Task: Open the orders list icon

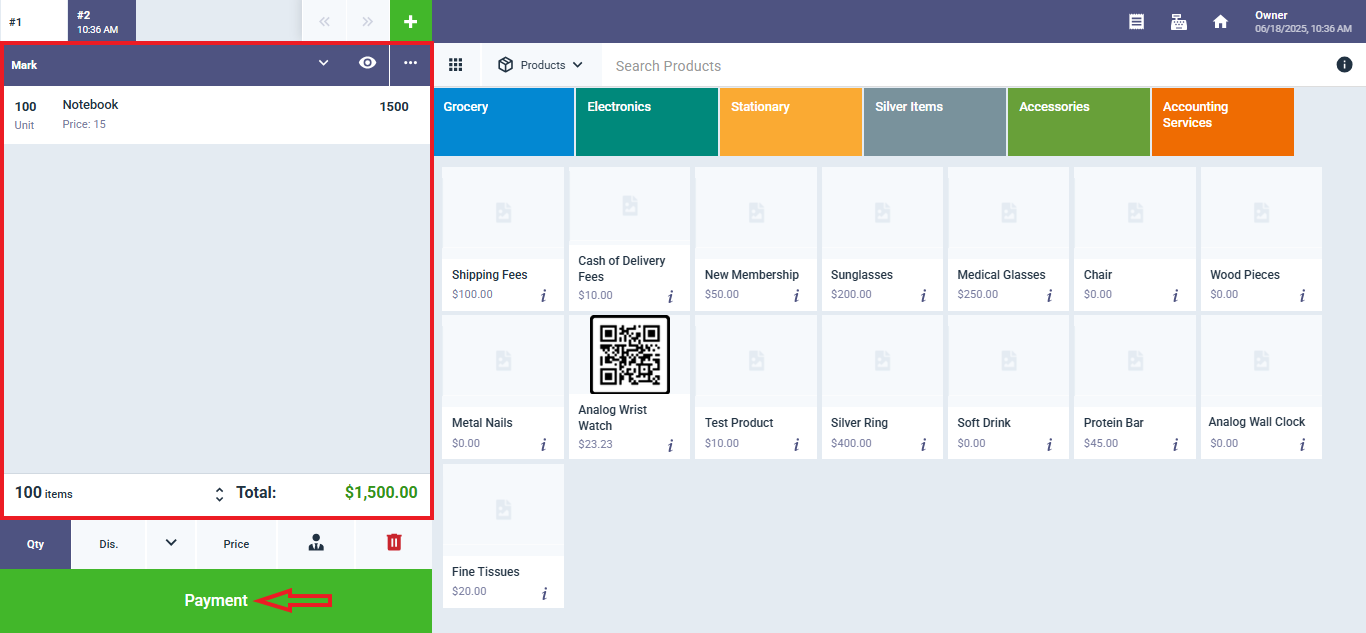Action: tap(1137, 21)
